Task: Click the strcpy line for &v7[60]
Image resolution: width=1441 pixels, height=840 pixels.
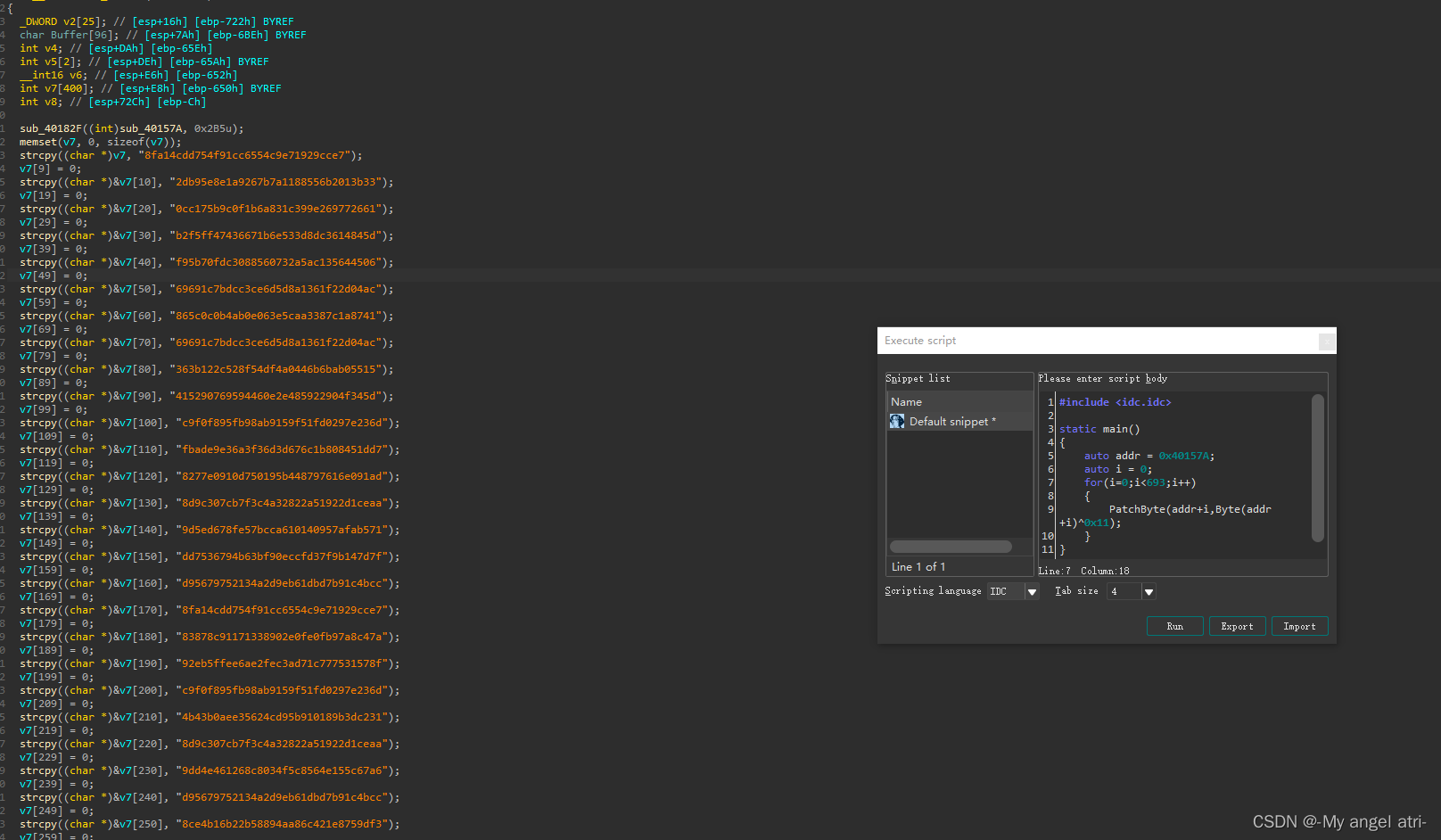Action: (206, 316)
